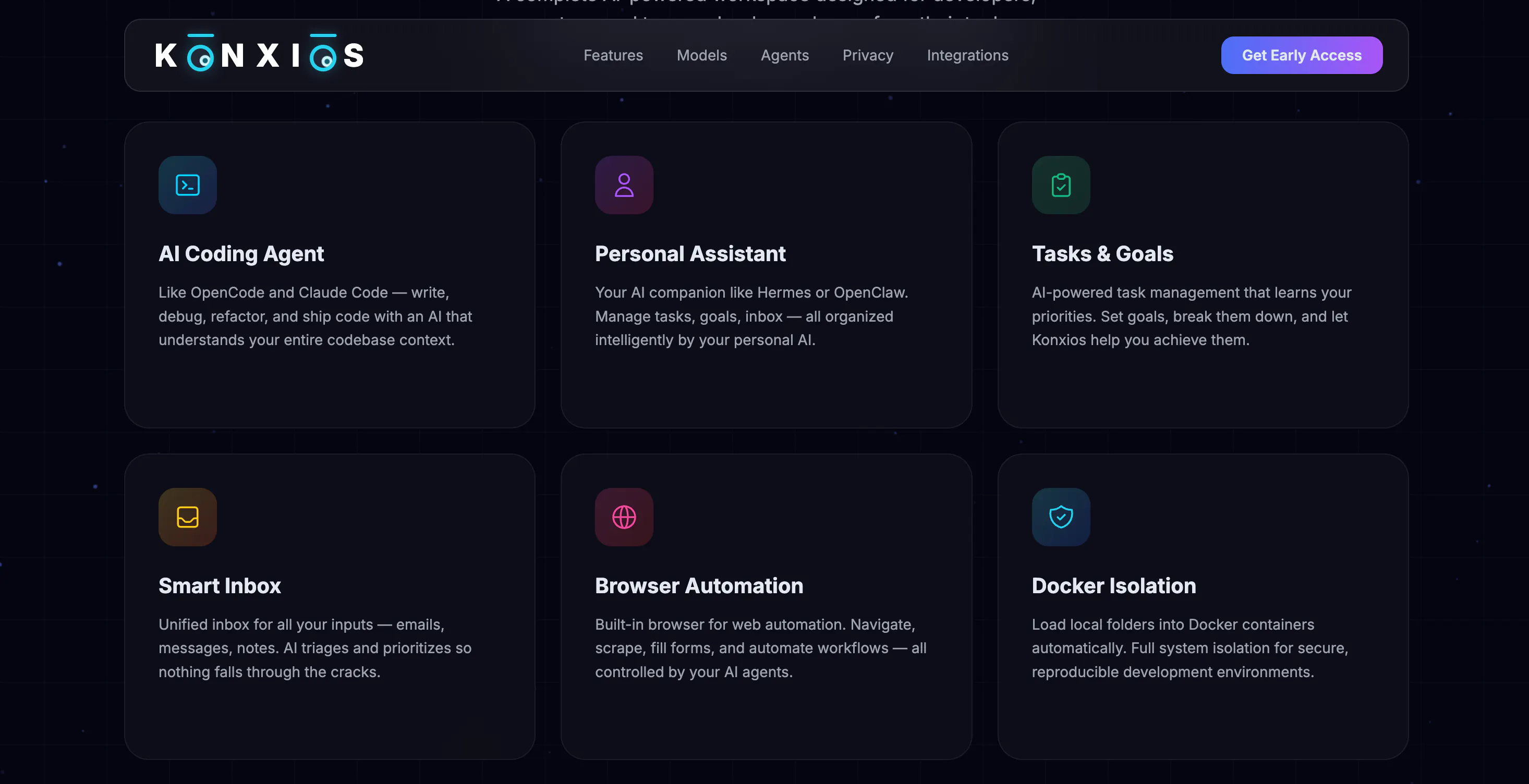The image size is (1529, 784).
Task: Click the text "controlled by your AI agents."
Action: [x=694, y=672]
